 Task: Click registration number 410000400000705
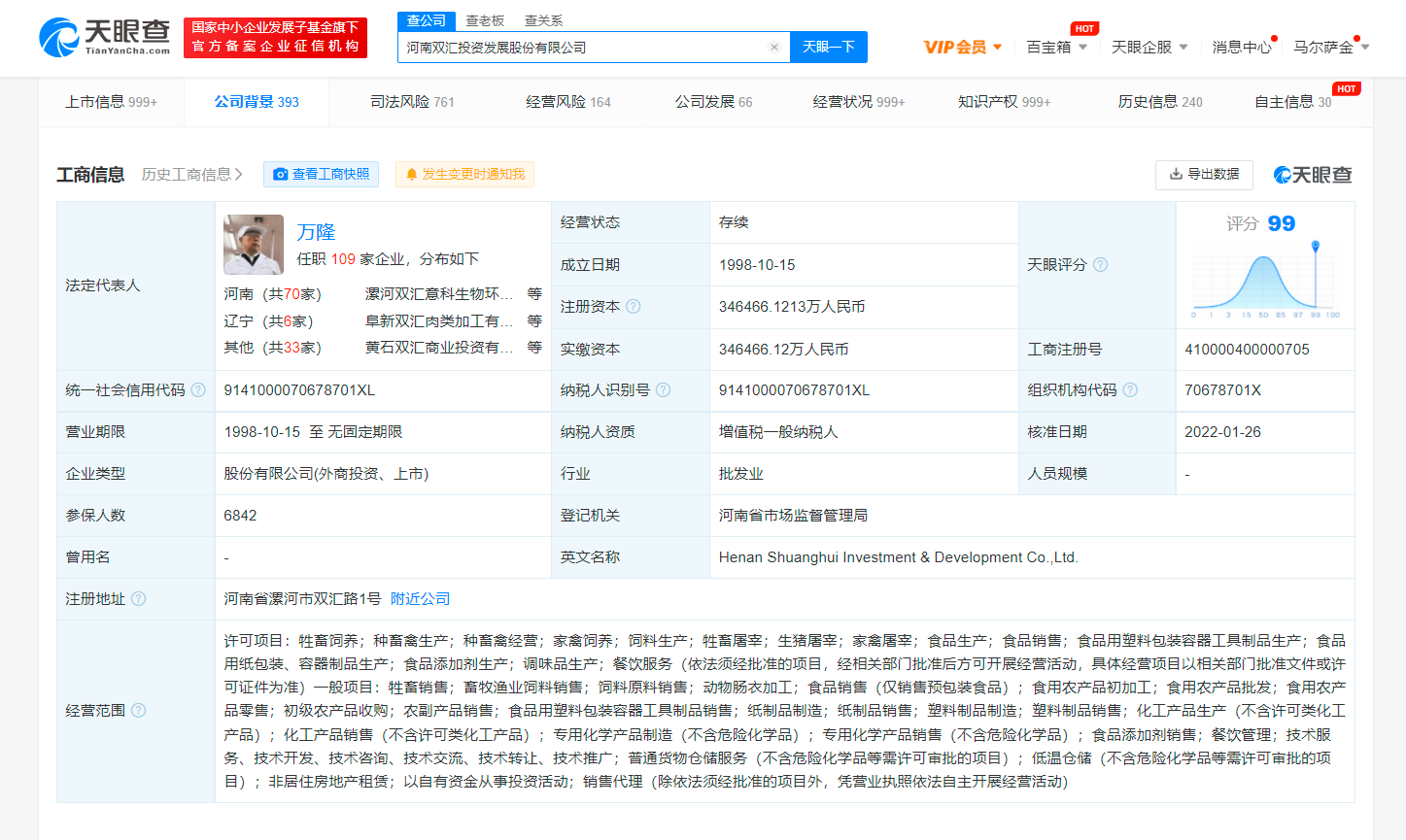(x=1247, y=349)
